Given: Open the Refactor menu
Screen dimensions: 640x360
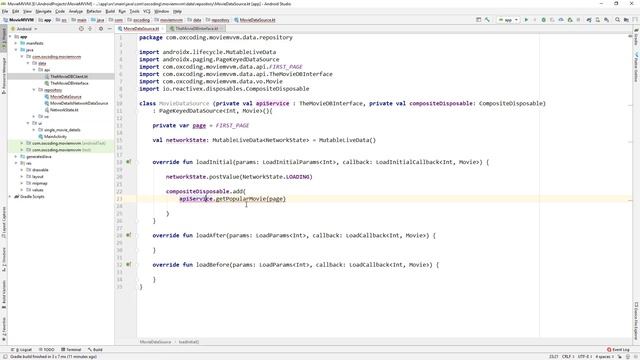Looking at the screenshot, I should pos(94,11).
